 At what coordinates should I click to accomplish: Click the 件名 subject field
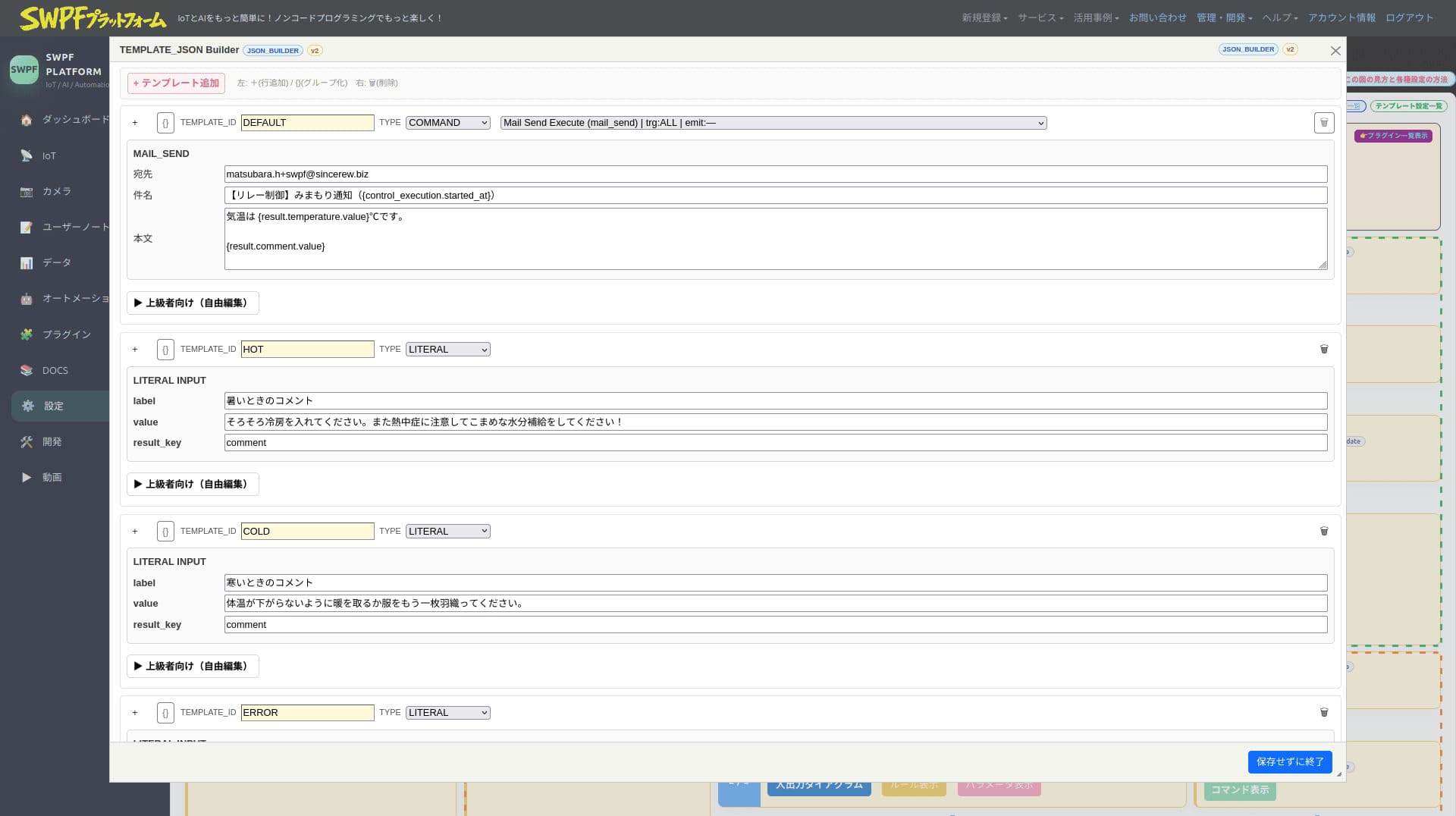click(776, 196)
